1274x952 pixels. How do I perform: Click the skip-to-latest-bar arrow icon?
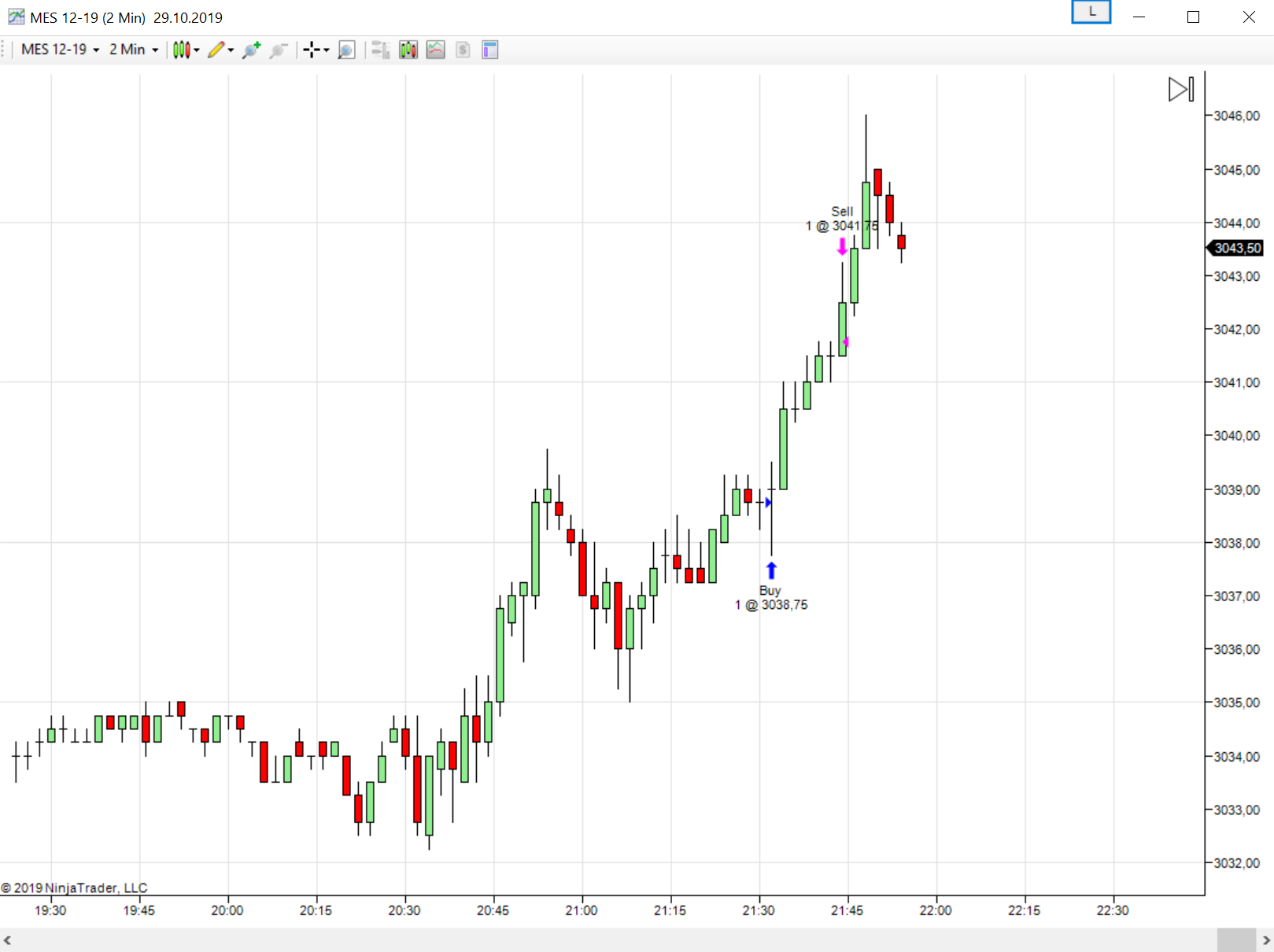(1181, 90)
